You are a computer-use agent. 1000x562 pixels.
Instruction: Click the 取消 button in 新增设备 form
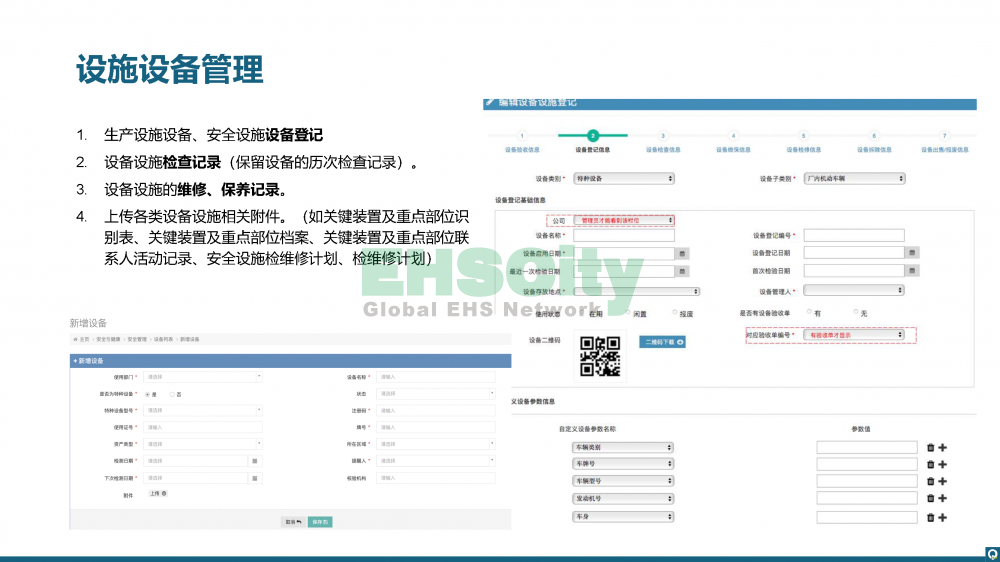(x=292, y=522)
